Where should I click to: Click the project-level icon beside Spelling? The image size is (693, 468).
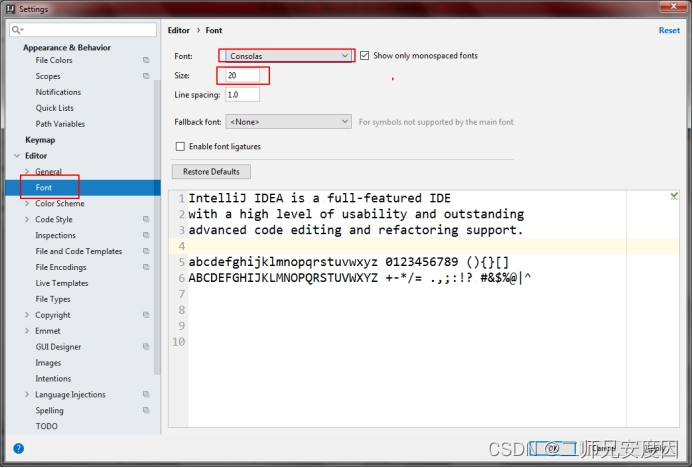[x=146, y=410]
